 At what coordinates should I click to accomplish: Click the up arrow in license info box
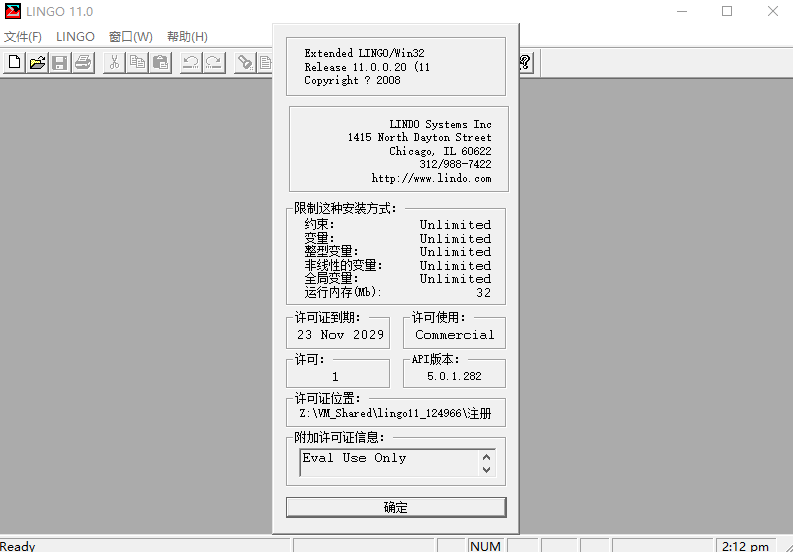click(x=487, y=457)
